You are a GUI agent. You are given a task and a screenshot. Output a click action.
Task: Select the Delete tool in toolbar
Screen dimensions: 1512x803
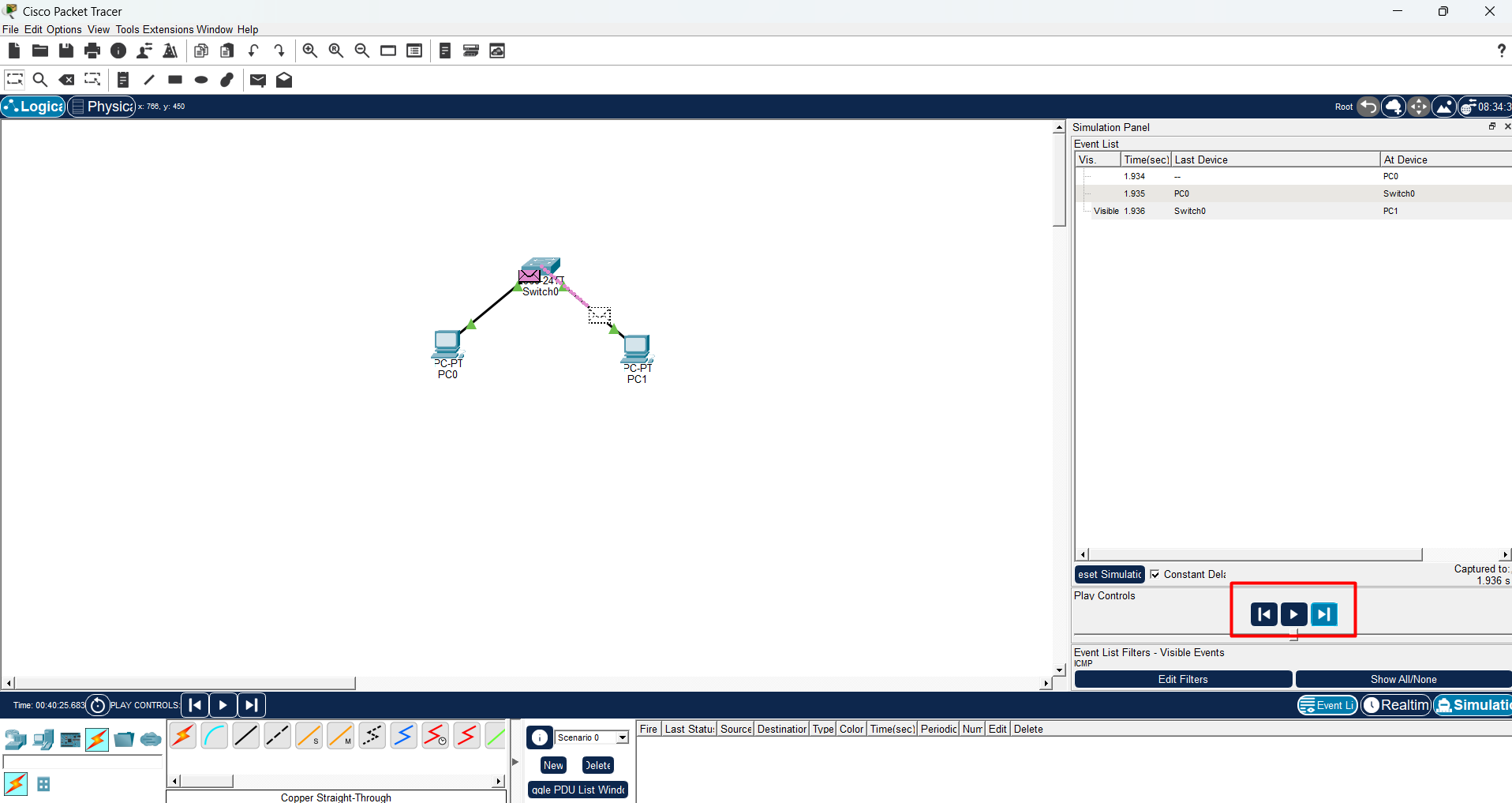click(x=67, y=80)
